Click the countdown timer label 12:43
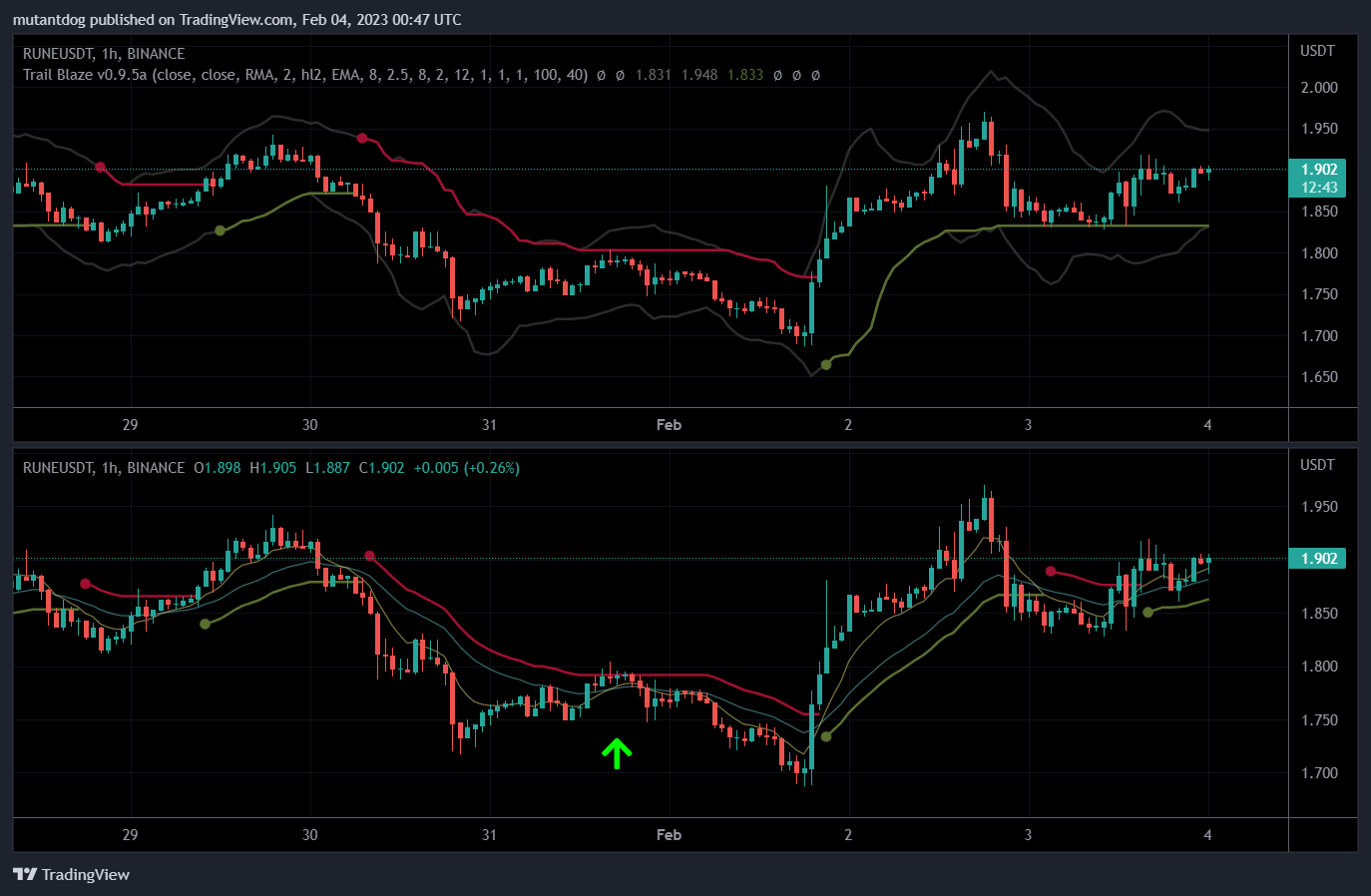Image resolution: width=1371 pixels, height=896 pixels. 1319,188
